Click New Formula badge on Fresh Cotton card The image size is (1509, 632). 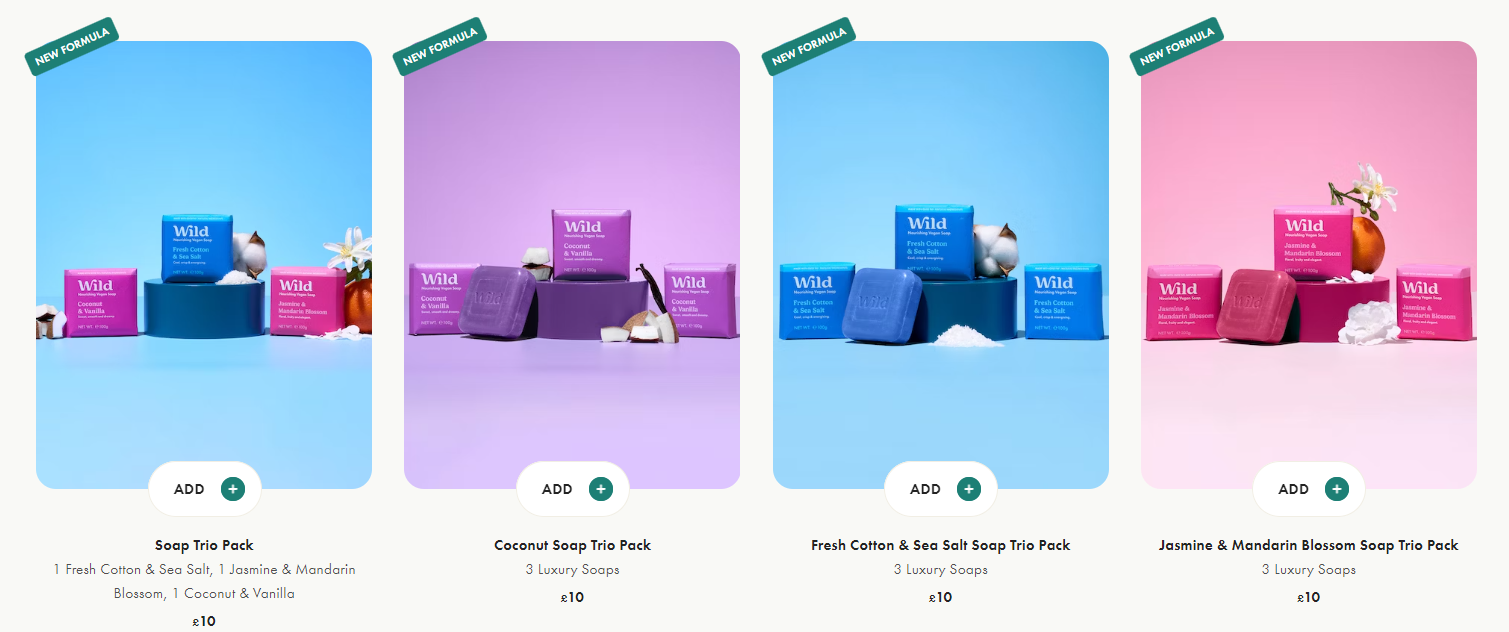pos(809,46)
